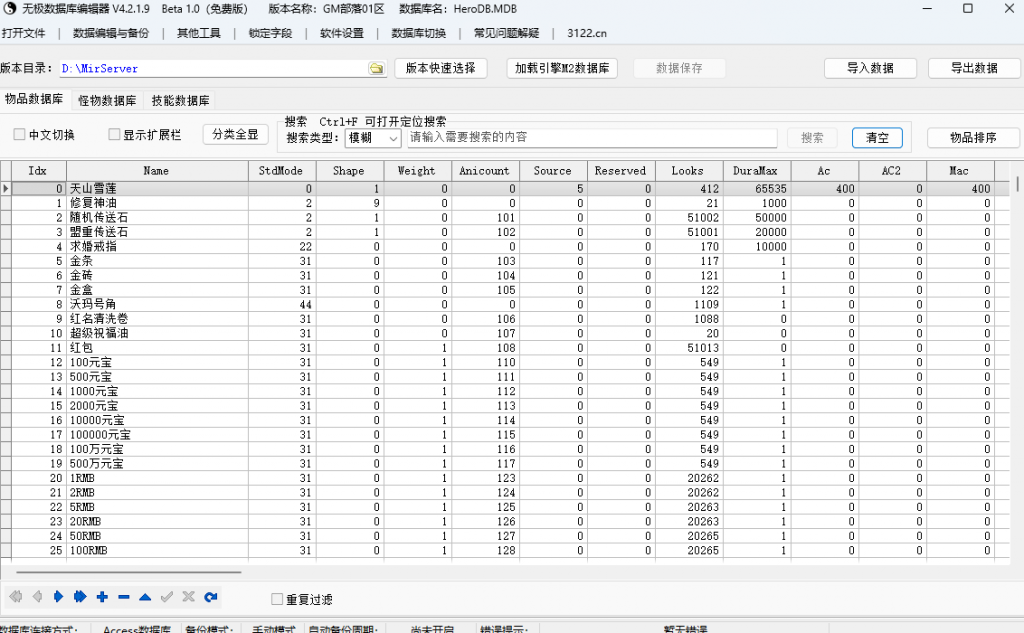Click the edit record triangle icon
The width and height of the screenshot is (1024, 633).
point(144,597)
